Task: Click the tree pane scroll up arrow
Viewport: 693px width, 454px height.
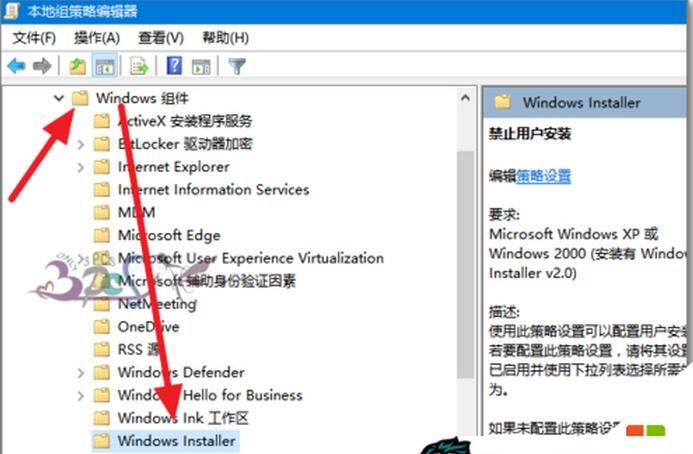Action: [x=465, y=98]
